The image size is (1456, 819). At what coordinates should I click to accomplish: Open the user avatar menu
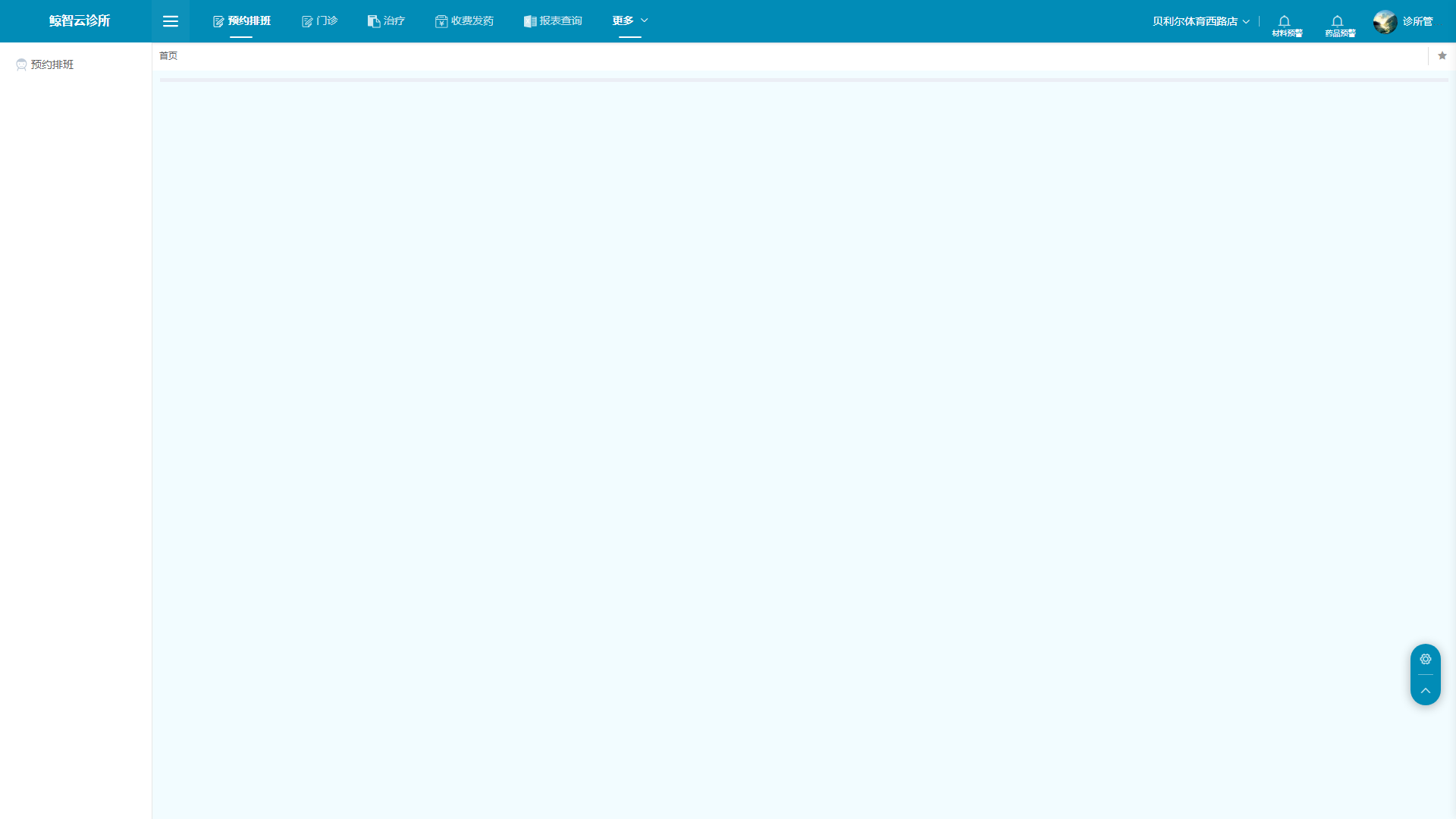coord(1385,21)
